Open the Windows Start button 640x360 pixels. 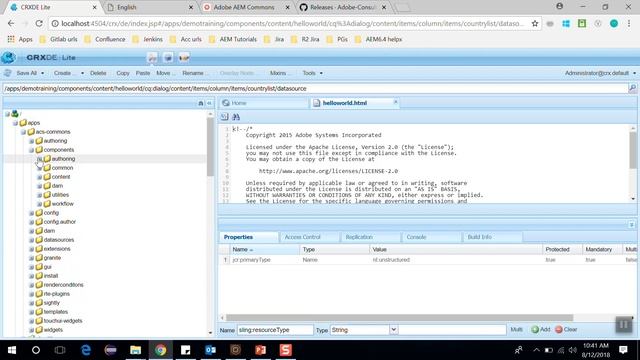[12, 350]
